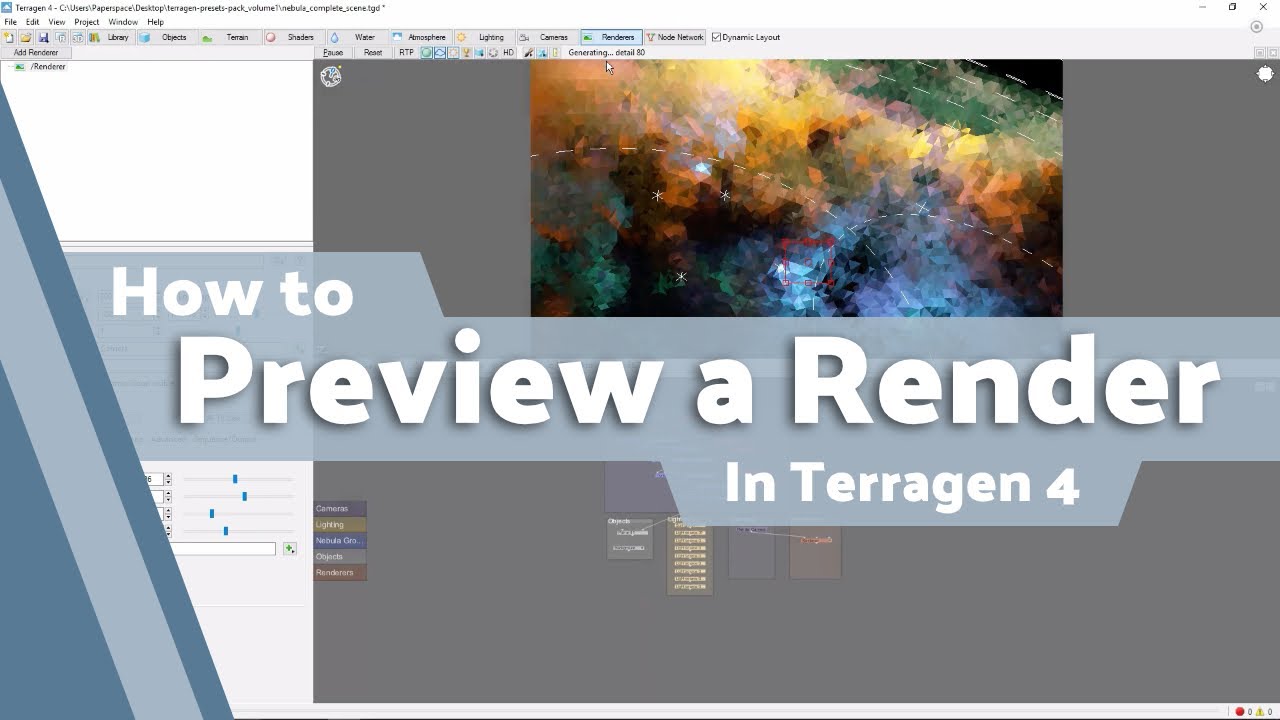Open the Atmosphere layout
The width and height of the screenshot is (1280, 720).
click(x=419, y=37)
